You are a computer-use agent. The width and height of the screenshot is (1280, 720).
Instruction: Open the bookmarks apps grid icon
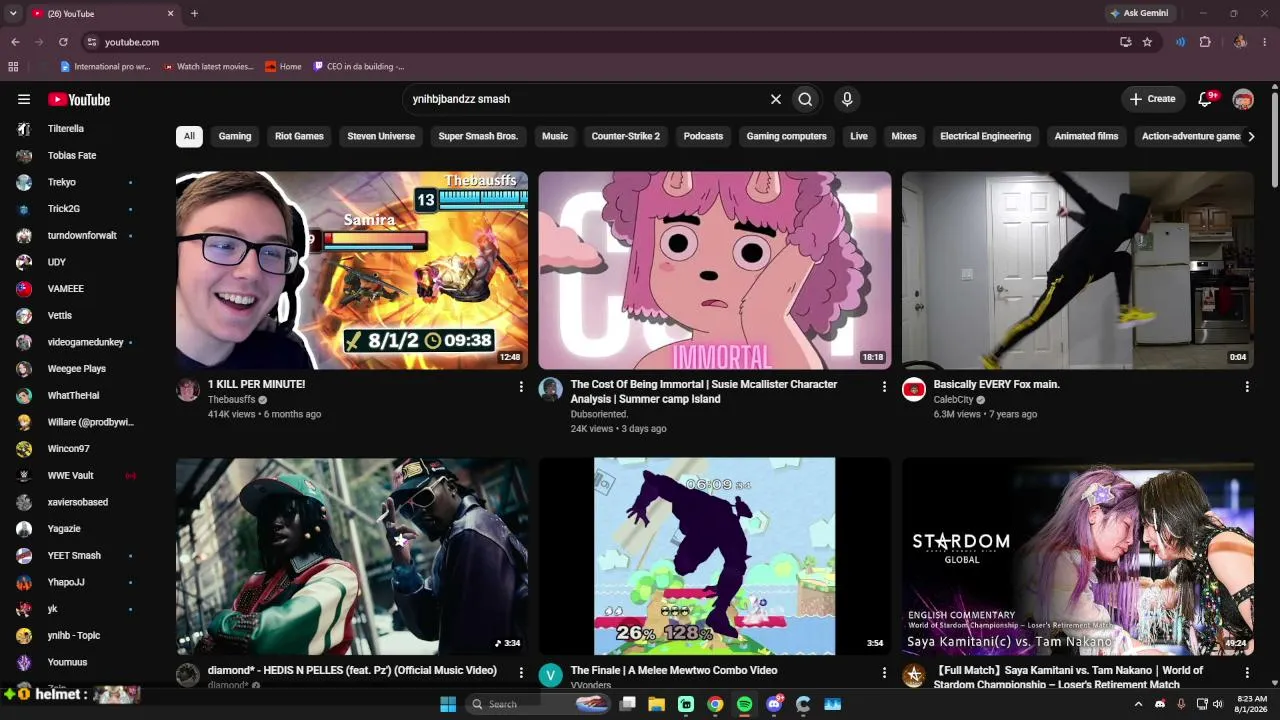click(x=13, y=67)
